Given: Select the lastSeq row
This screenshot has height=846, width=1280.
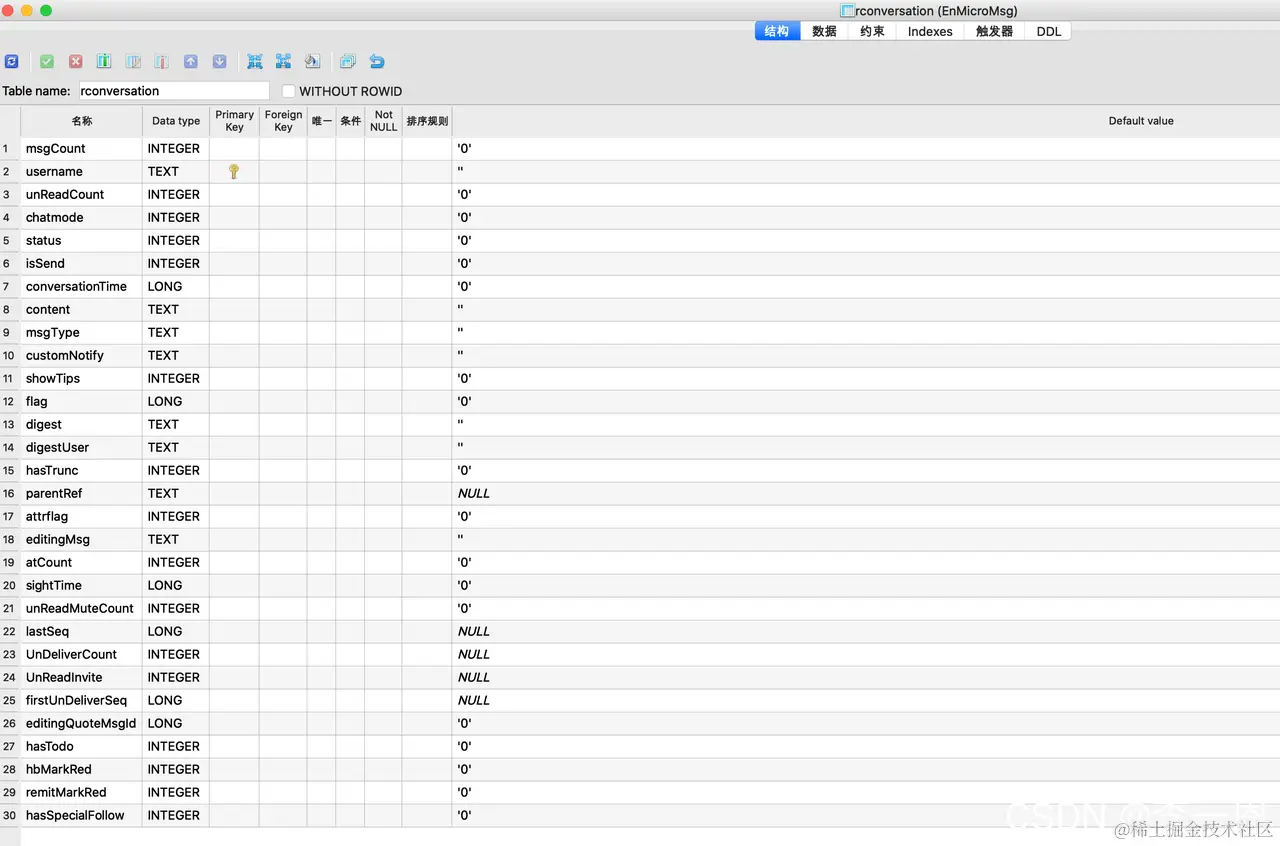Looking at the screenshot, I should coord(640,632).
